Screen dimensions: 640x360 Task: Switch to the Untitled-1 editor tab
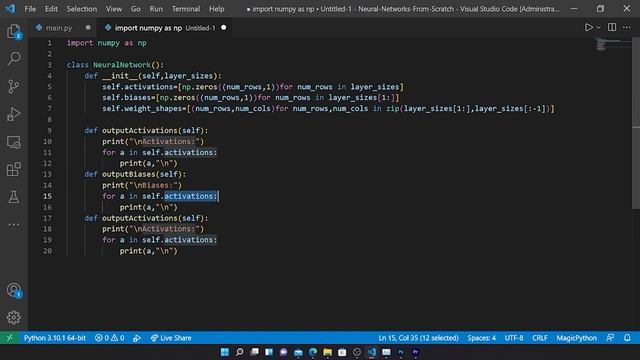(x=165, y=28)
